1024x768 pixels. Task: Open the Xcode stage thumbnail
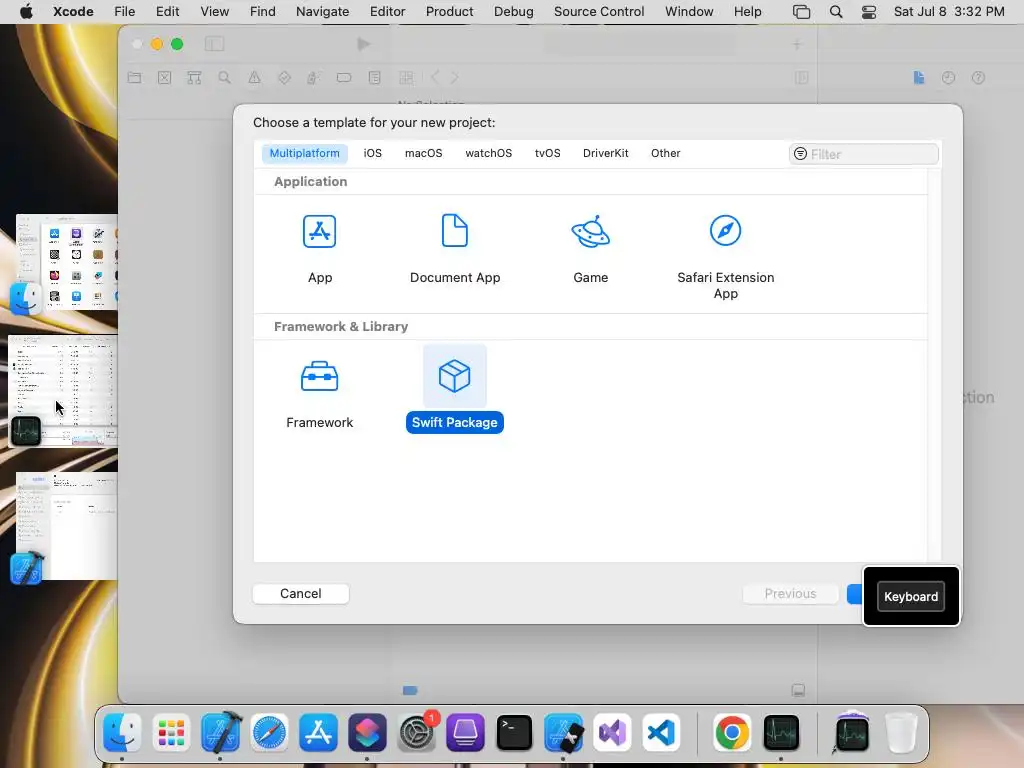(67, 526)
